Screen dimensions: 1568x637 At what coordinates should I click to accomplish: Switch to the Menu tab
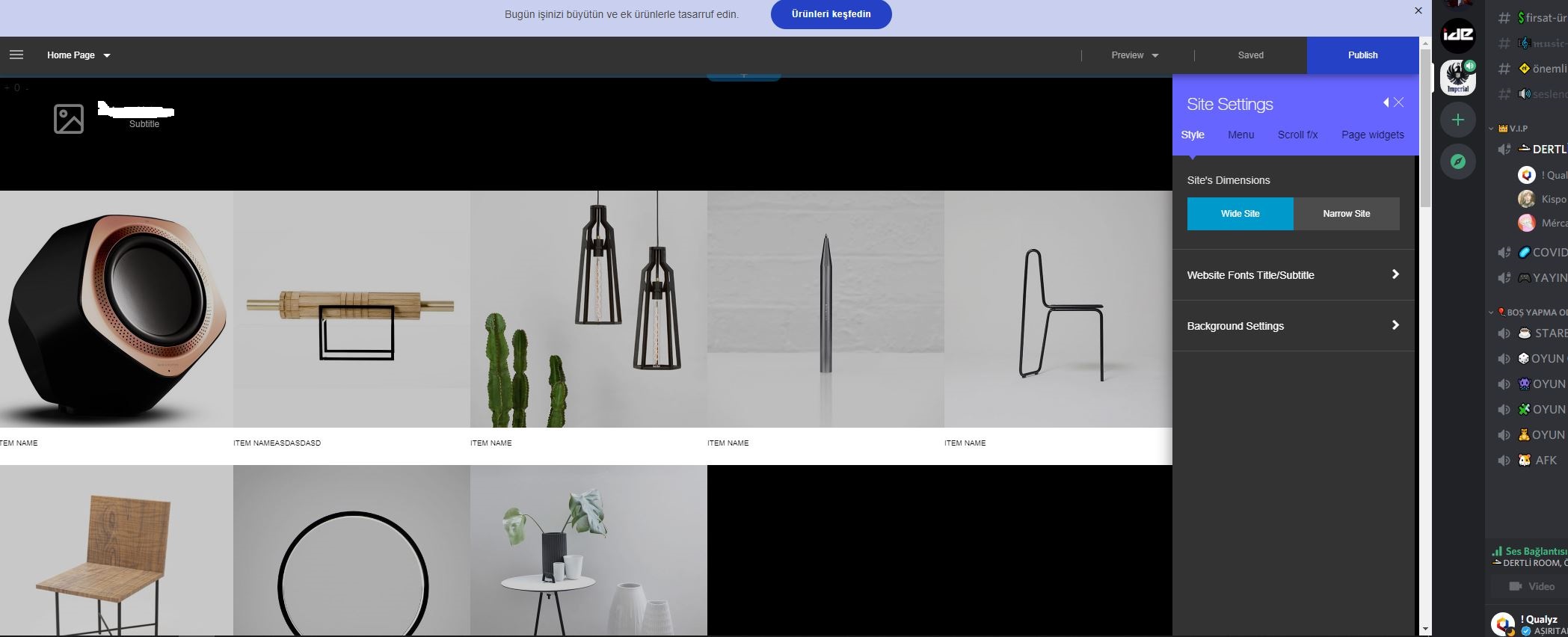[x=1240, y=135]
